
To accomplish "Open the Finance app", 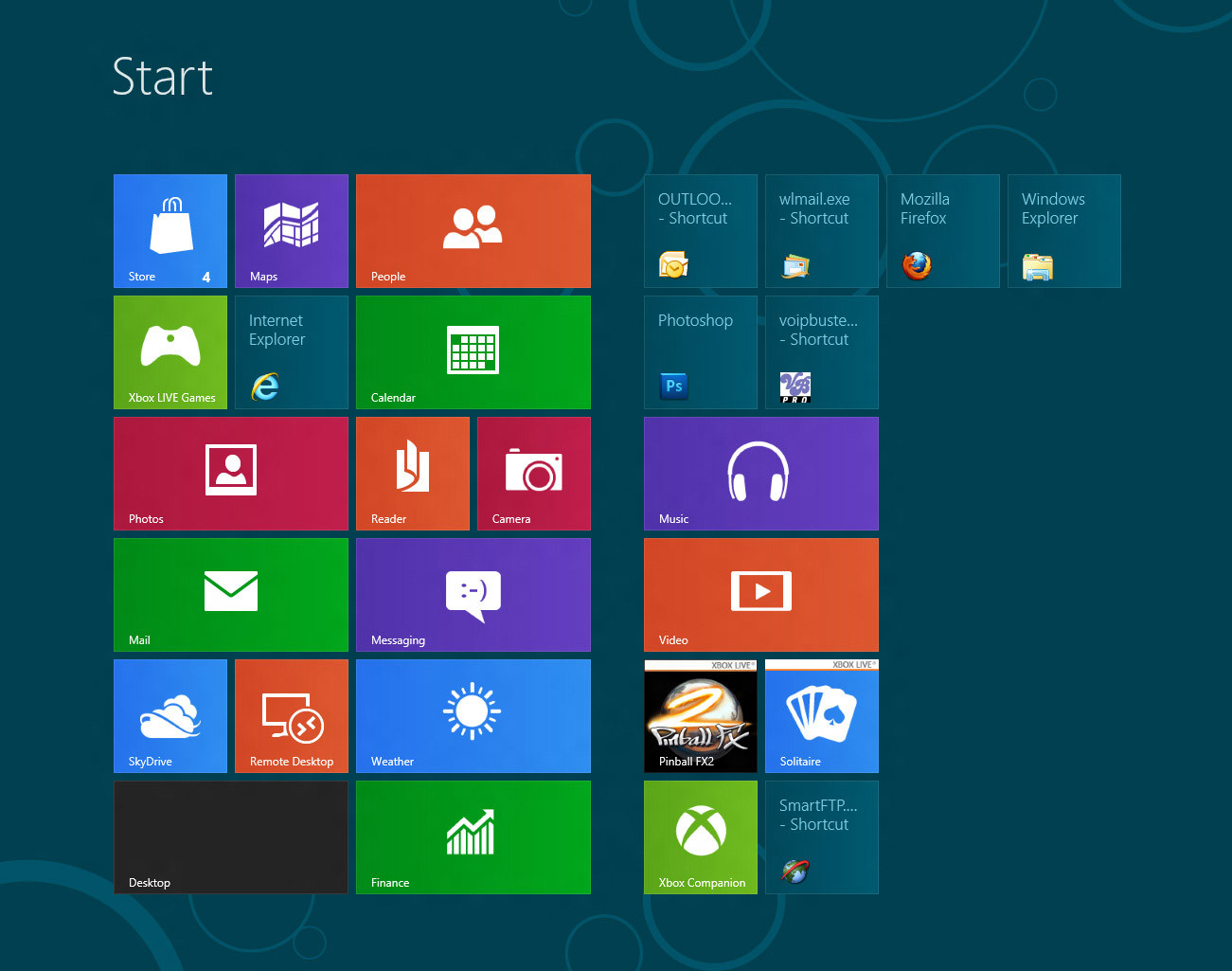I will 473,836.
